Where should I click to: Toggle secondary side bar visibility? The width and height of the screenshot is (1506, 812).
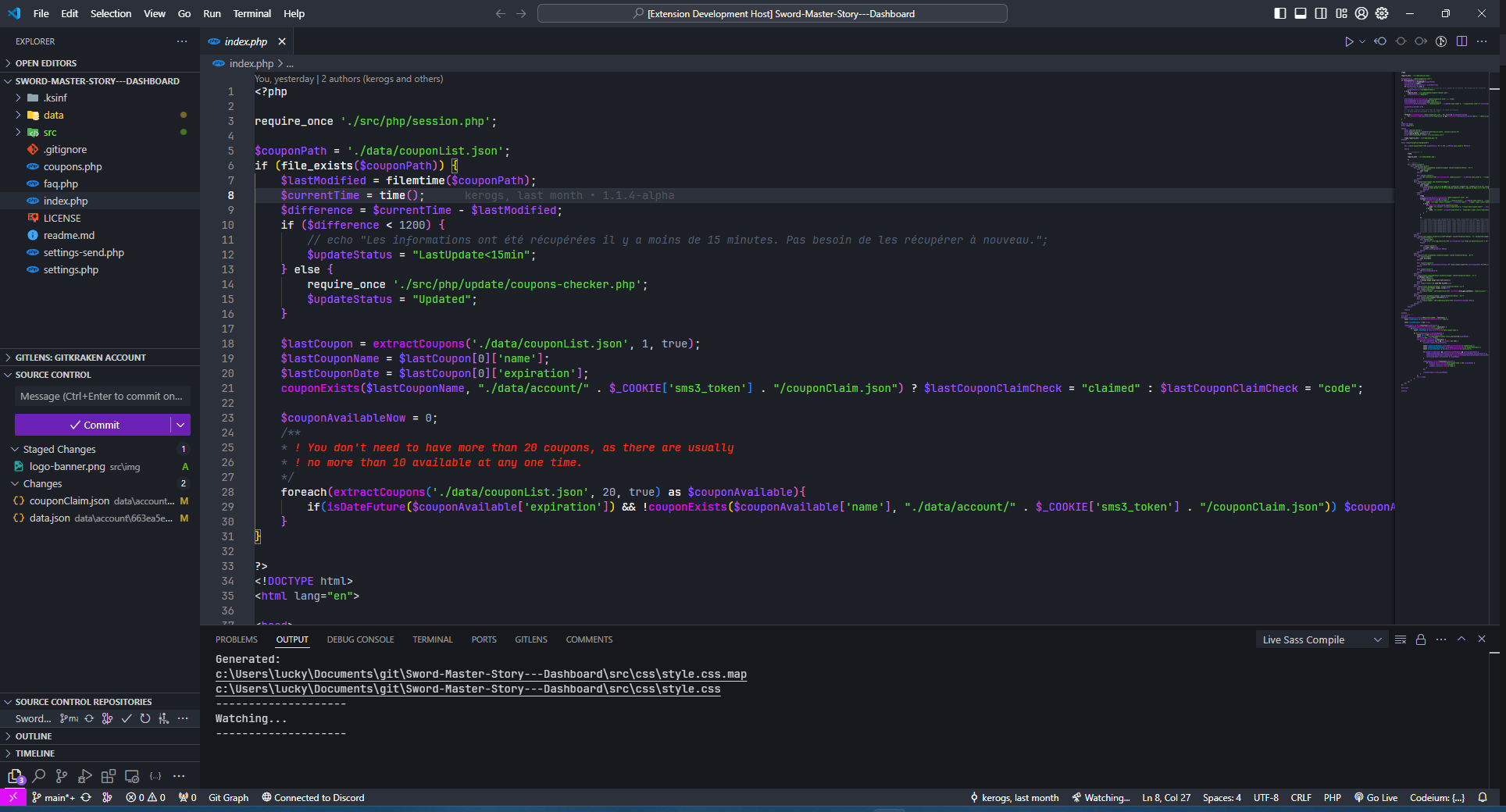pyautogui.click(x=1321, y=13)
